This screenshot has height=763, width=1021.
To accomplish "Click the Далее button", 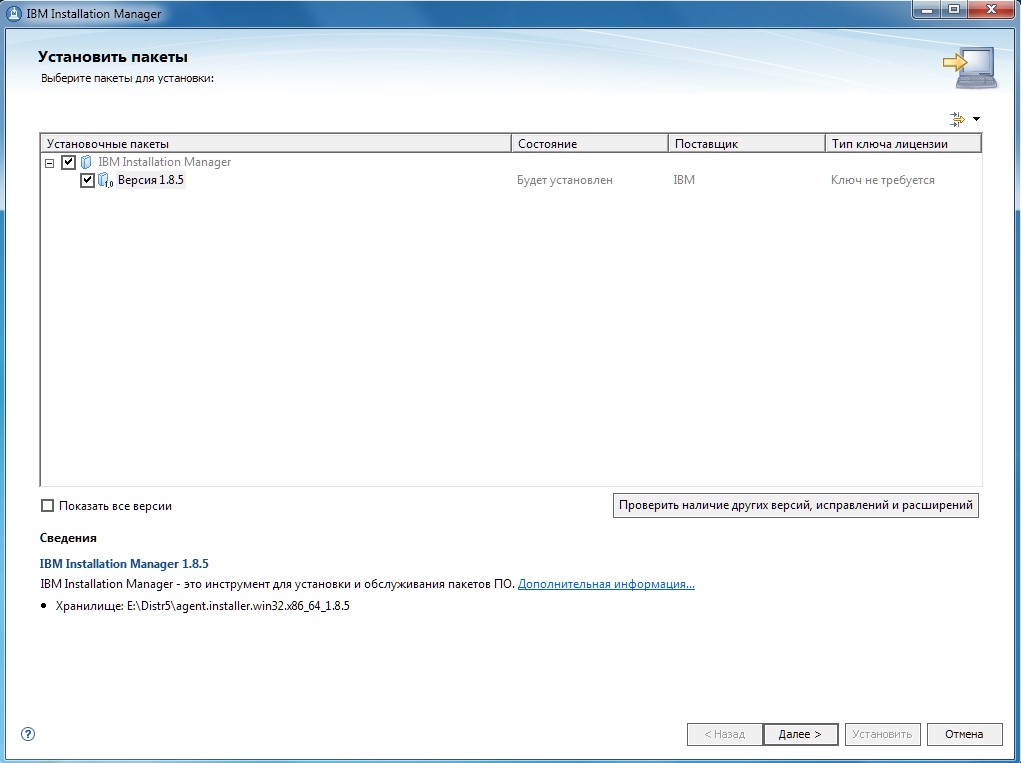I will [x=800, y=734].
